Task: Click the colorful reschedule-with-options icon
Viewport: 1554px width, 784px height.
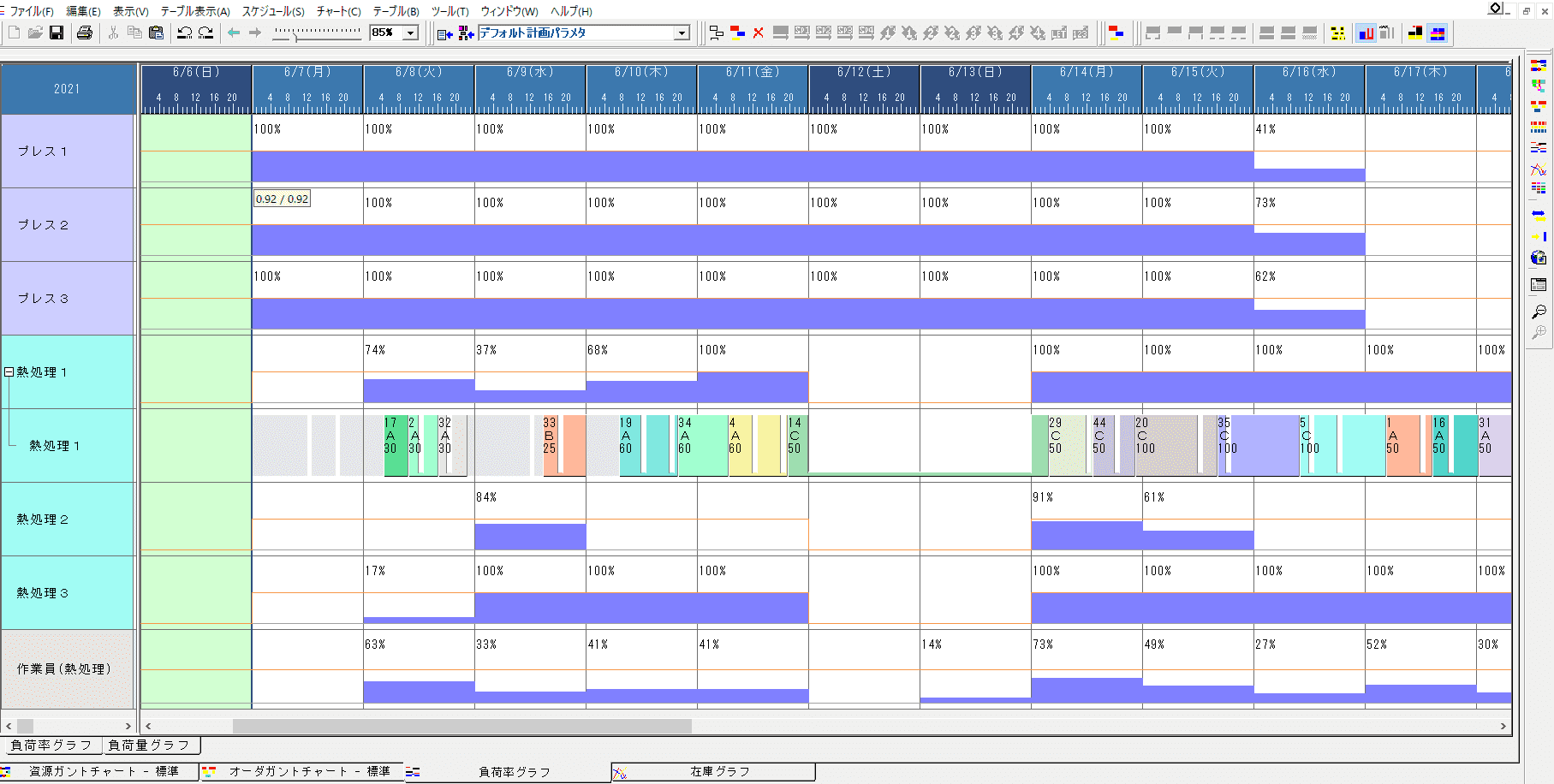Action: (466, 33)
